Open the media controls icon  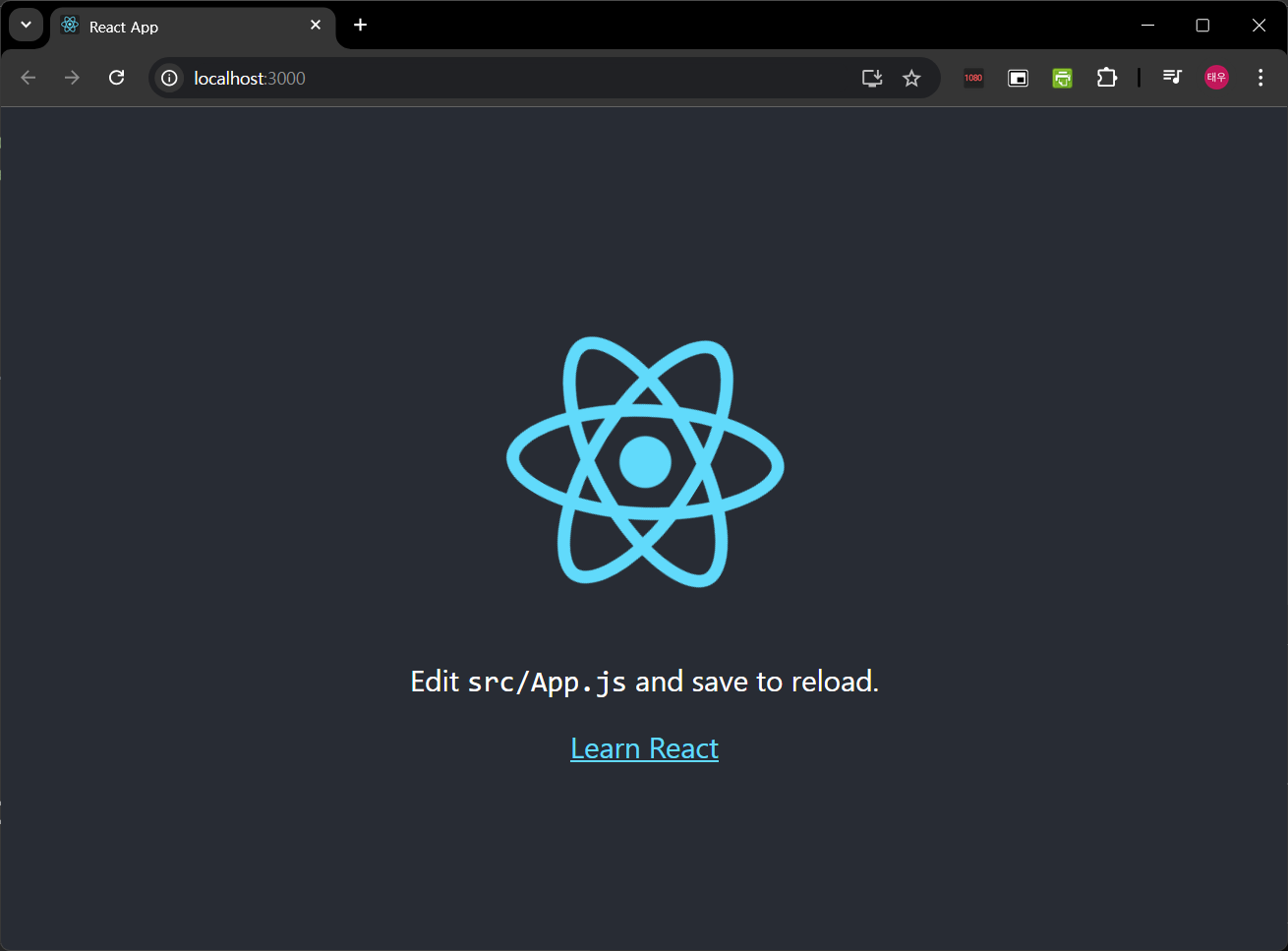point(1172,77)
